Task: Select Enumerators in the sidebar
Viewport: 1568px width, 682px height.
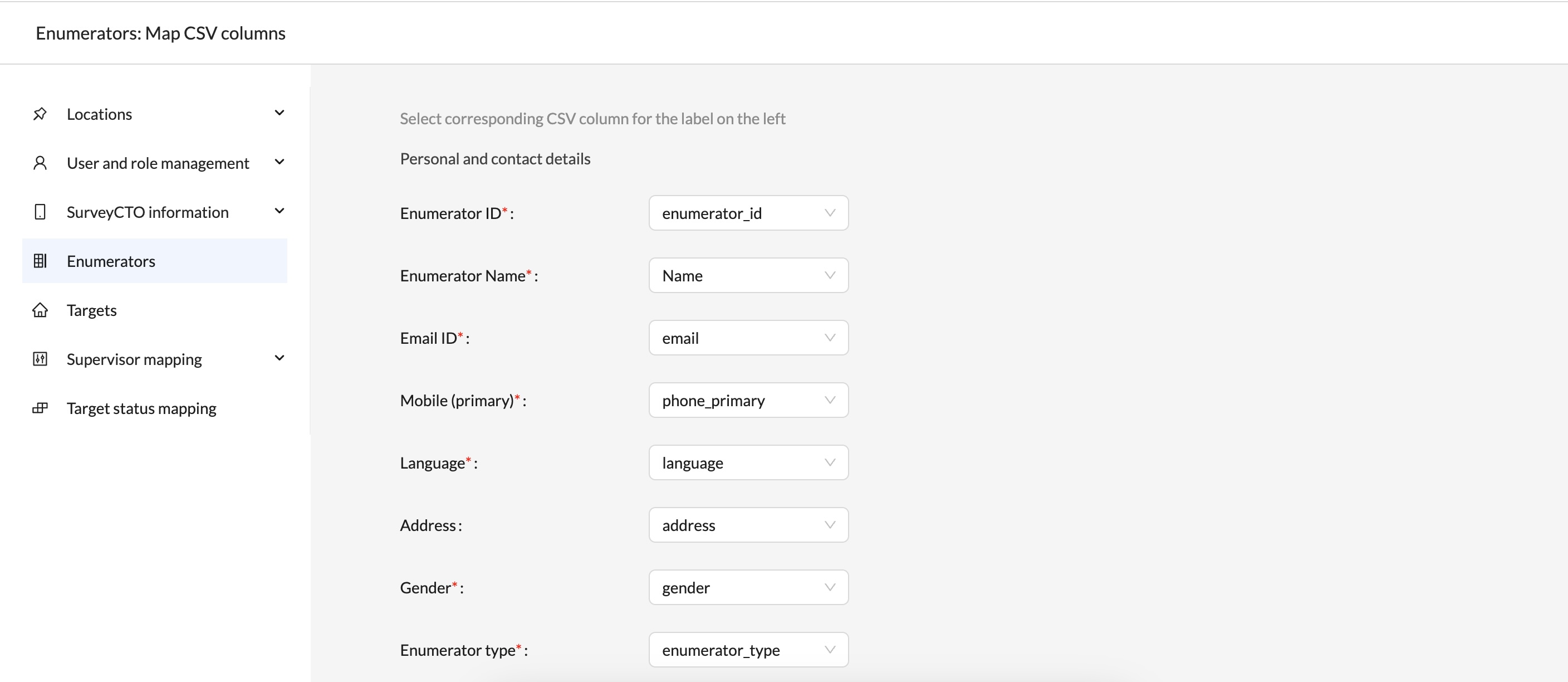Action: coord(155,261)
